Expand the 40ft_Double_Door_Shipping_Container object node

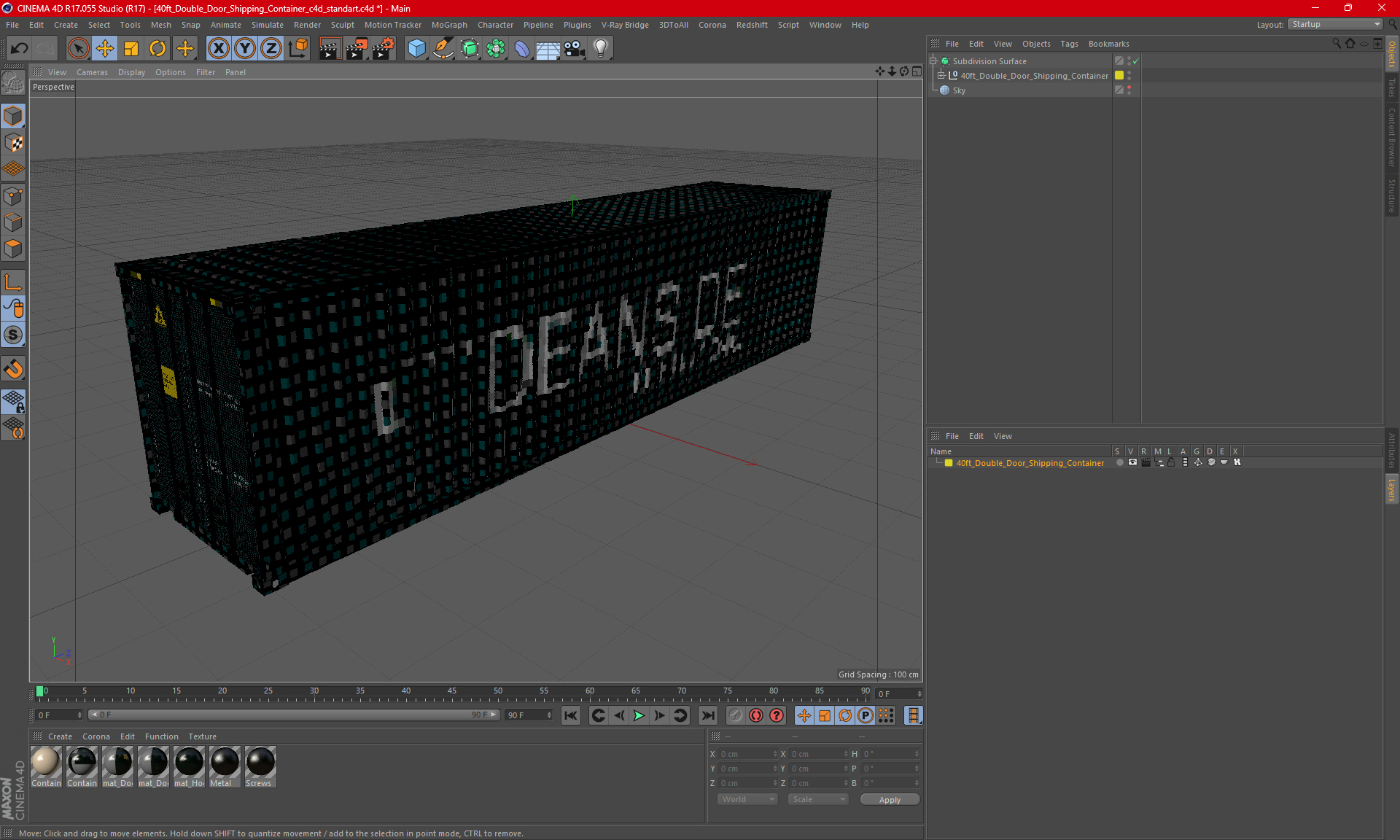941,75
